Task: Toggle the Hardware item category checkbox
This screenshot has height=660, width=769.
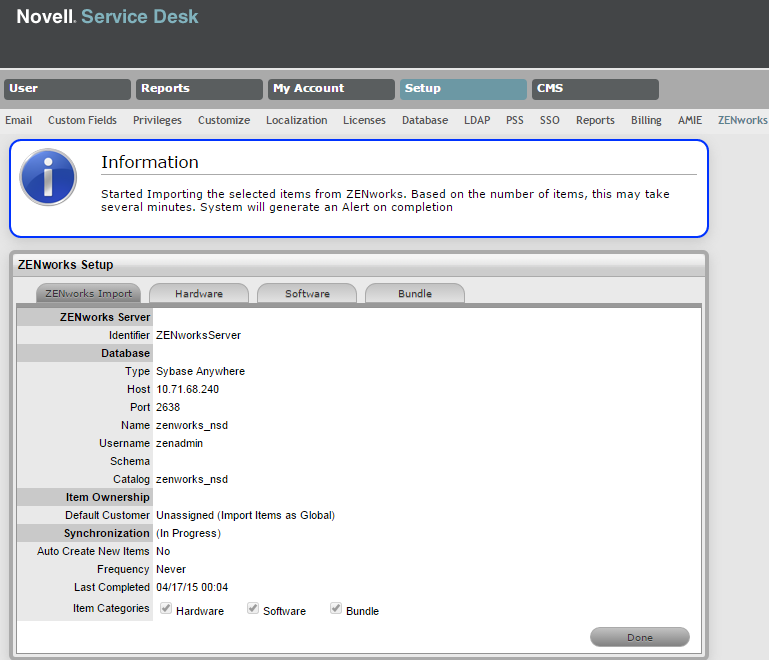Action: point(167,608)
